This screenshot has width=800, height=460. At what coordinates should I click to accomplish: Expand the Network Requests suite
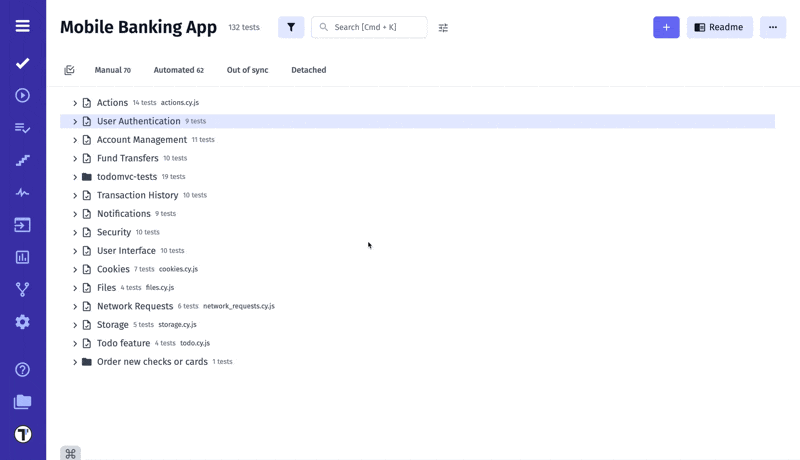(75, 307)
